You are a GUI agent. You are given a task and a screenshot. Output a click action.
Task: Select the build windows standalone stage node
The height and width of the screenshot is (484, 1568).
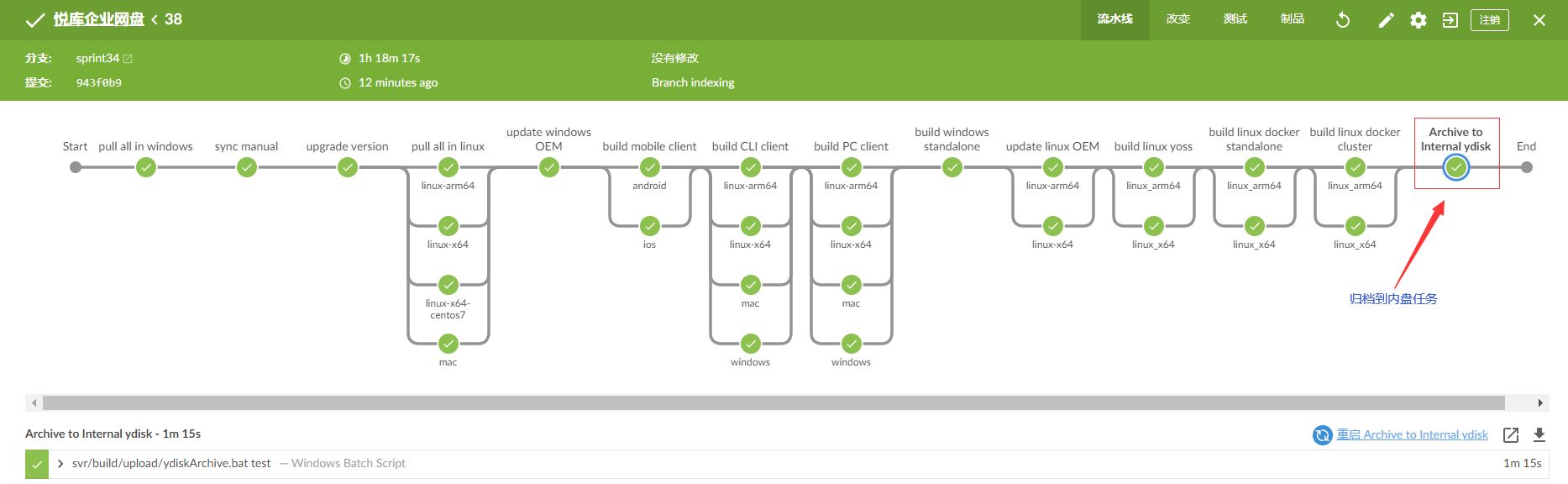click(x=952, y=167)
